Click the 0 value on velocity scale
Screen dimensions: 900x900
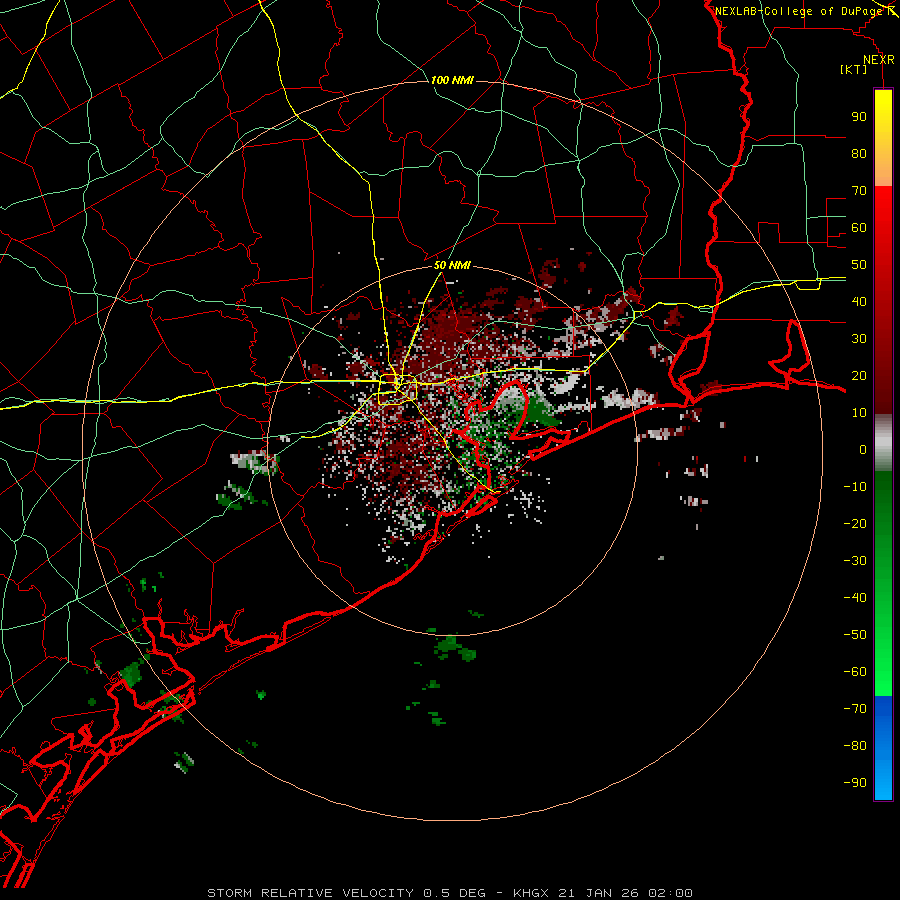click(x=863, y=450)
